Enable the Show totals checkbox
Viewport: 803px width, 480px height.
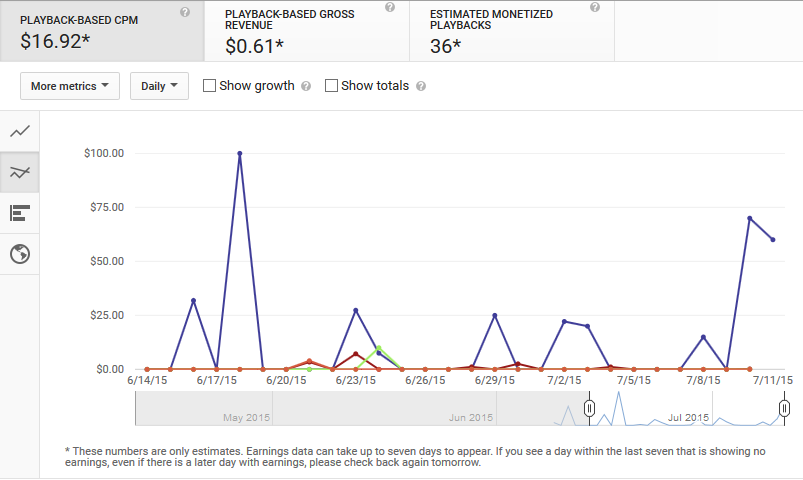pos(331,86)
